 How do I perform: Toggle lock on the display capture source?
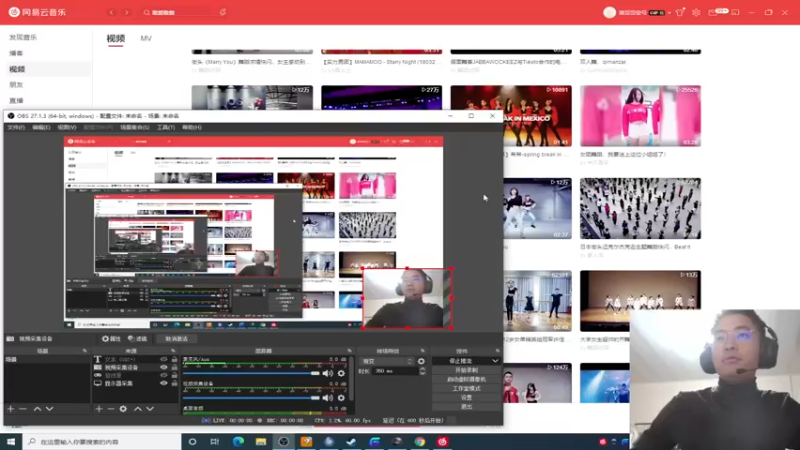click(x=174, y=383)
